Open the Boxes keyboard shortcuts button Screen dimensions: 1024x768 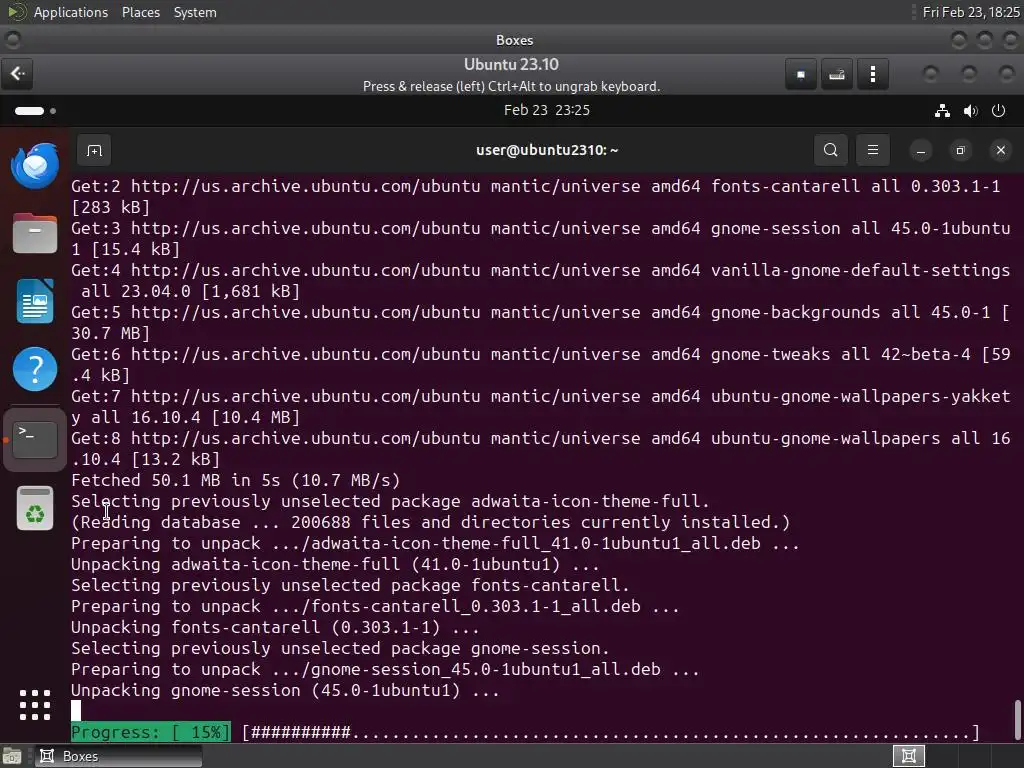click(x=837, y=74)
